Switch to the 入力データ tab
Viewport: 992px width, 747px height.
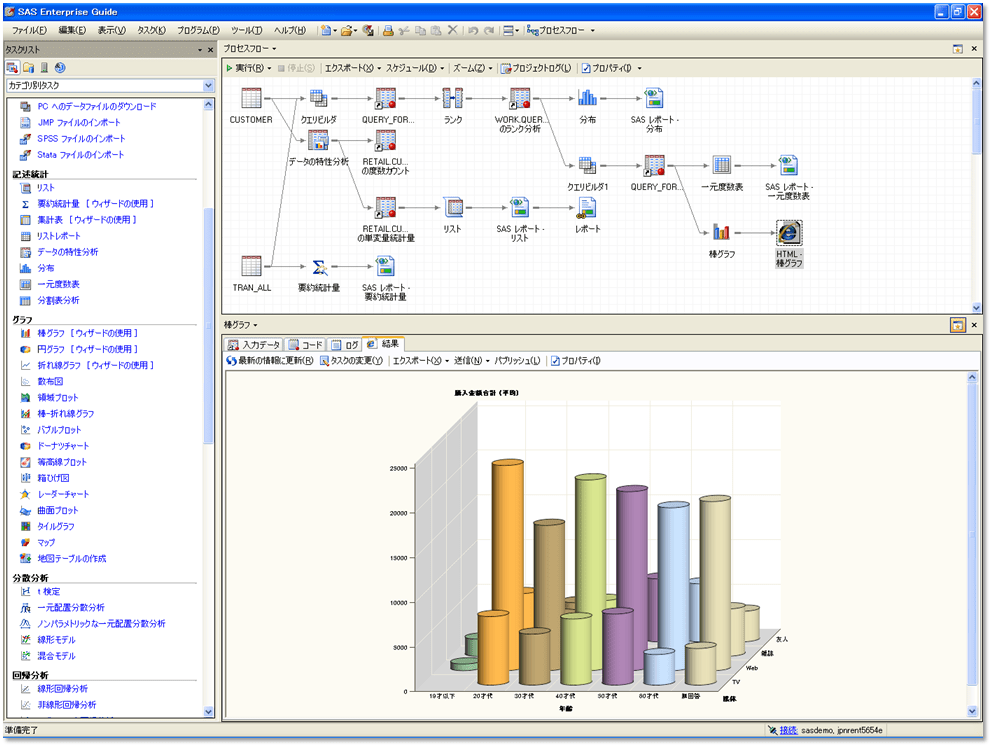coord(254,344)
